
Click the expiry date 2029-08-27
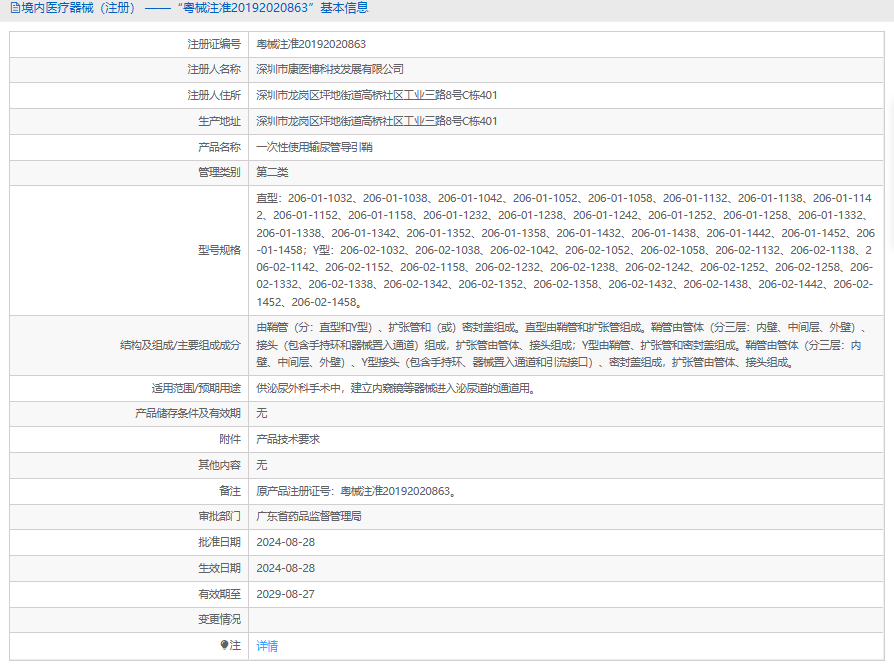click(285, 594)
